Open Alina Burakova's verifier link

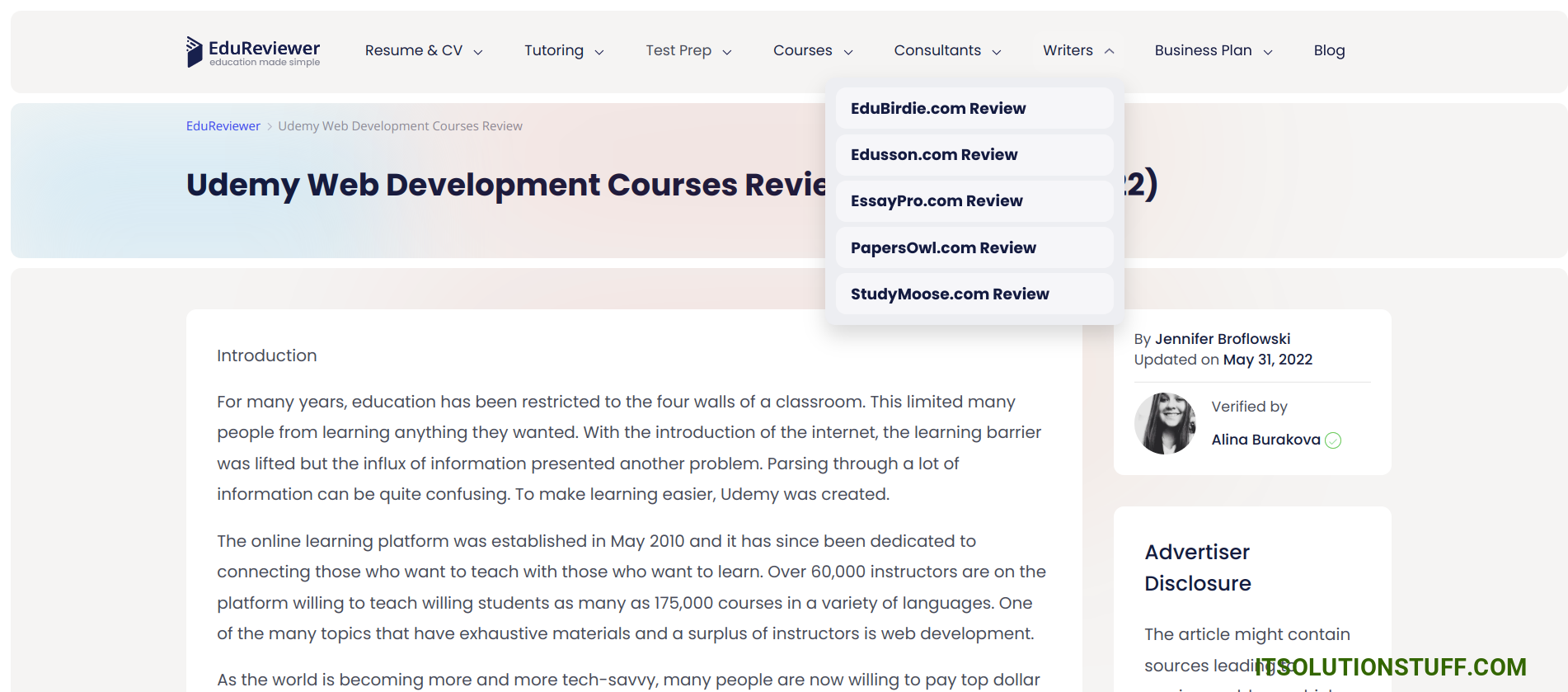coord(1265,440)
